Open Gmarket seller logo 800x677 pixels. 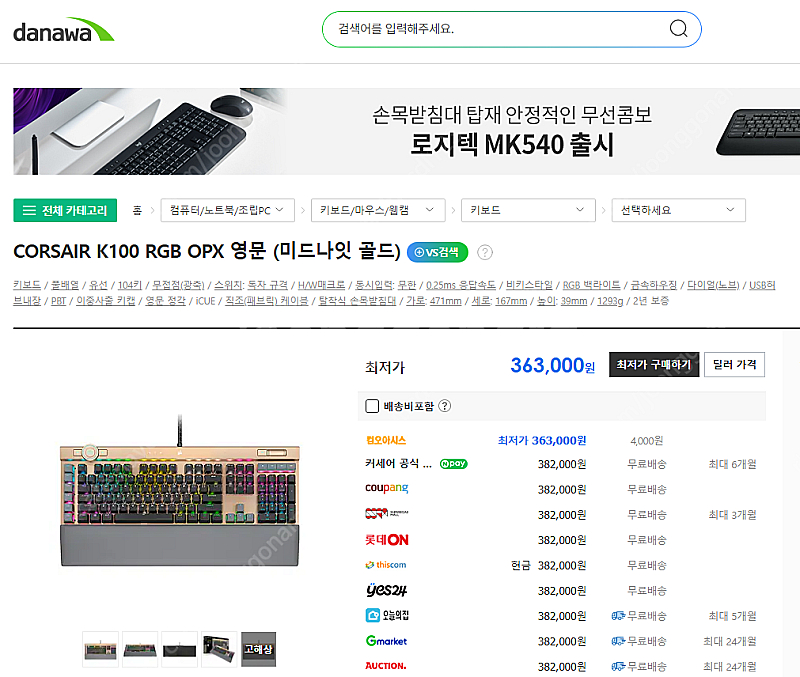386,641
